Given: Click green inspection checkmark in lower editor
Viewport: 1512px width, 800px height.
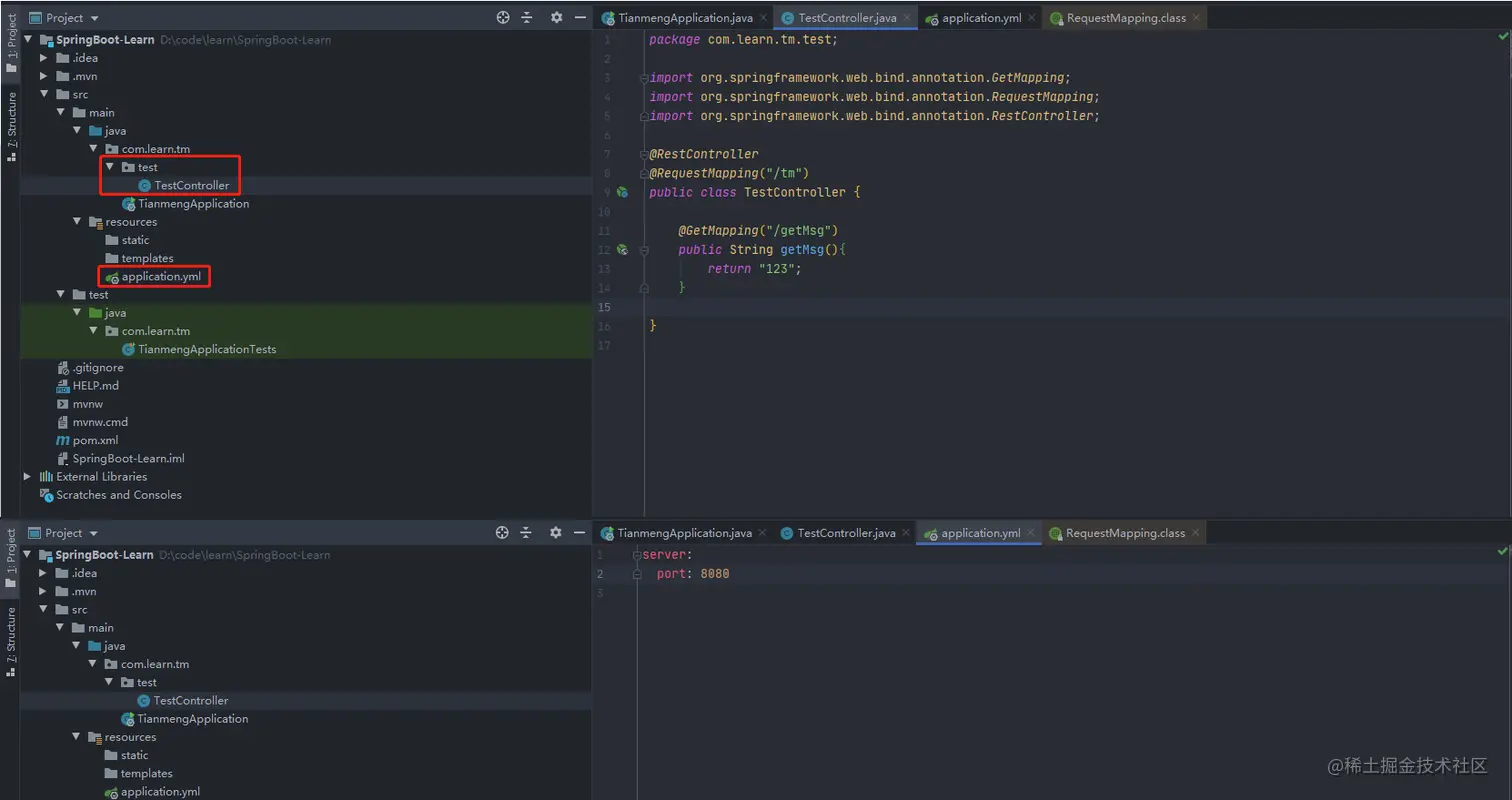Looking at the screenshot, I should (1502, 551).
